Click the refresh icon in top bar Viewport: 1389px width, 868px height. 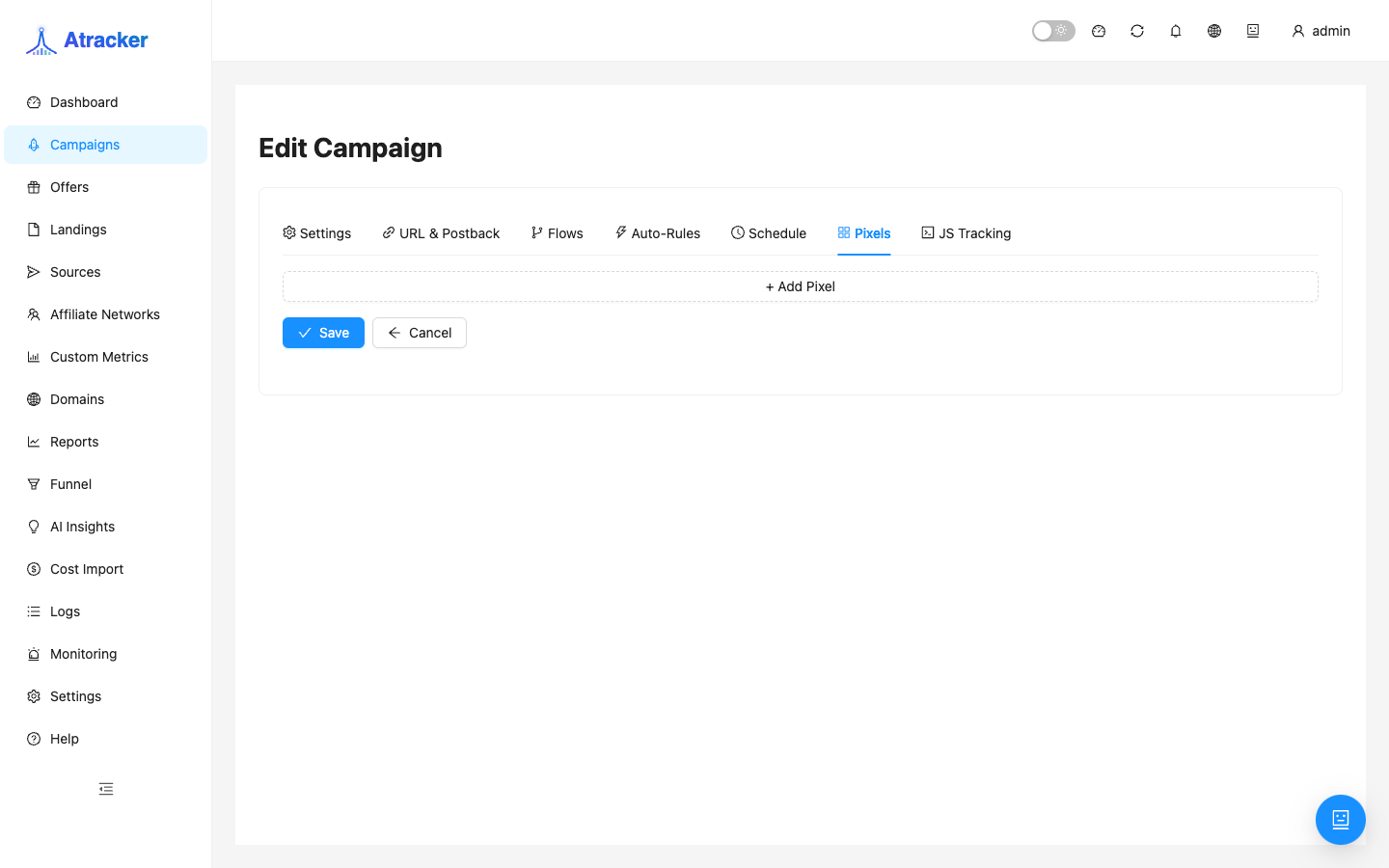click(1137, 31)
